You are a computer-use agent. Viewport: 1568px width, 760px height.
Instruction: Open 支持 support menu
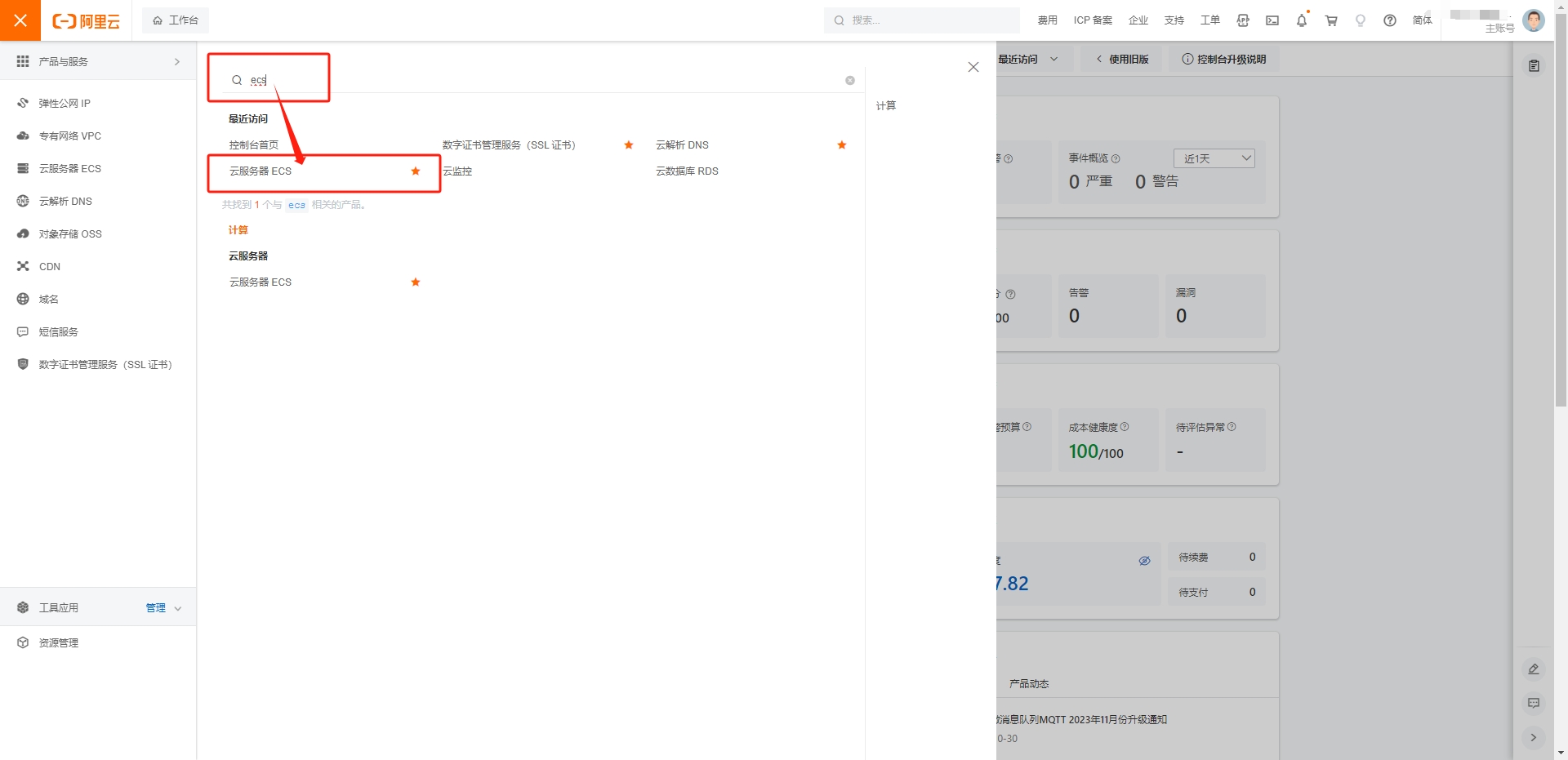pyautogui.click(x=1174, y=20)
